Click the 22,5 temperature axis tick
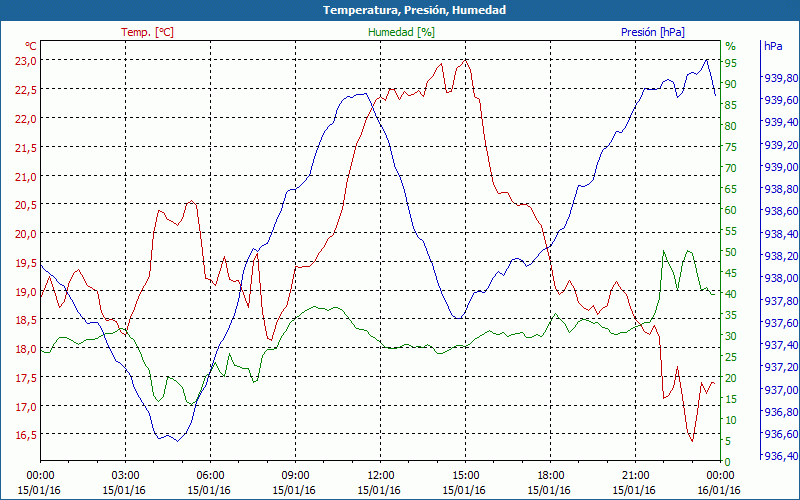The width and height of the screenshot is (800, 500). 26,90
